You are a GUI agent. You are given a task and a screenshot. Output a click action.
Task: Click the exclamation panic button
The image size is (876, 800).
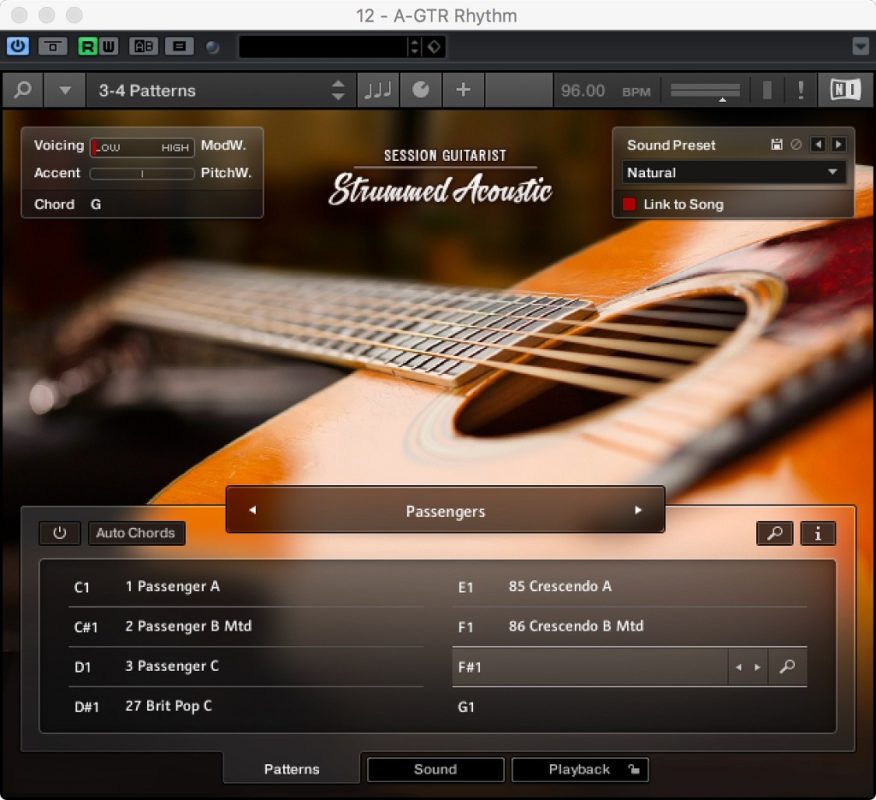801,90
